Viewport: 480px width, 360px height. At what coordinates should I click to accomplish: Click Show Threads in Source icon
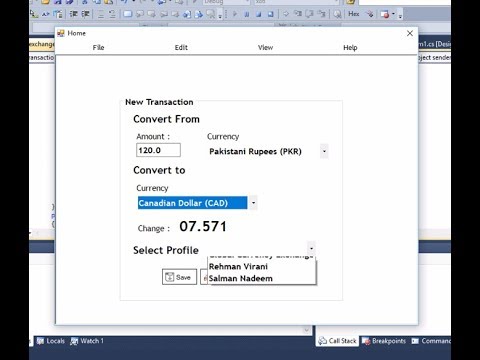click(x=369, y=14)
